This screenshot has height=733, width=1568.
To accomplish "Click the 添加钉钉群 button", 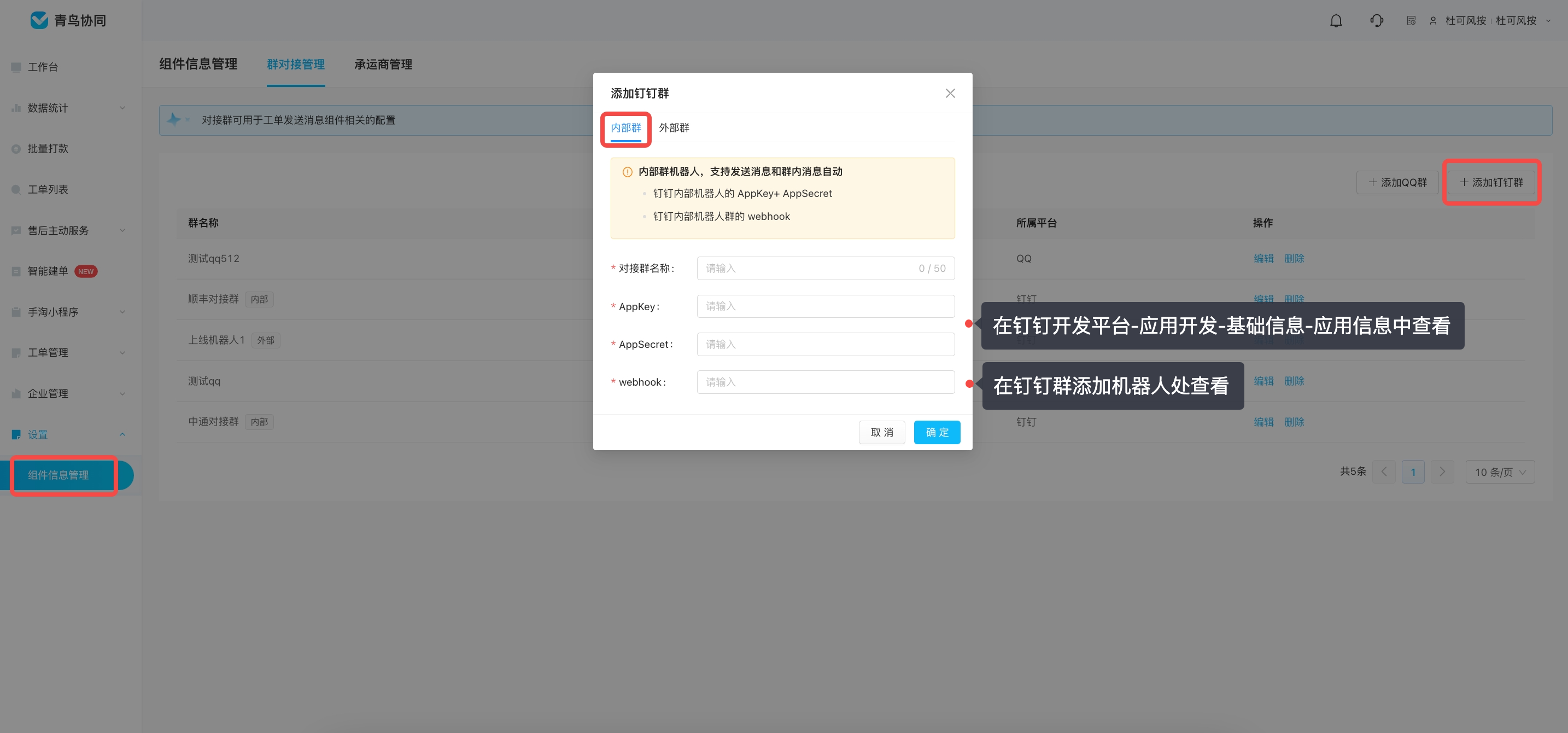I will tap(1491, 182).
